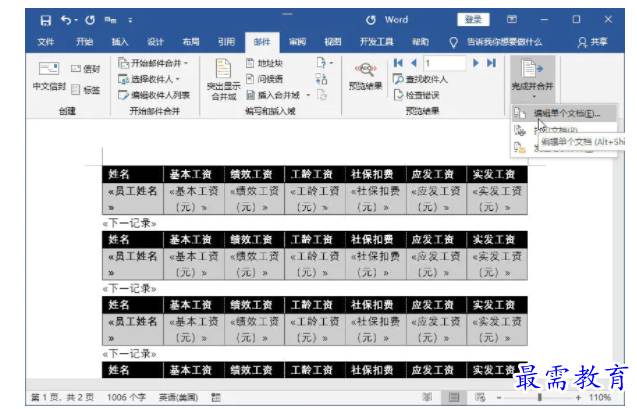The width and height of the screenshot is (637, 409).
Task: Click the Match Fields icon
Action: (x=321, y=79)
